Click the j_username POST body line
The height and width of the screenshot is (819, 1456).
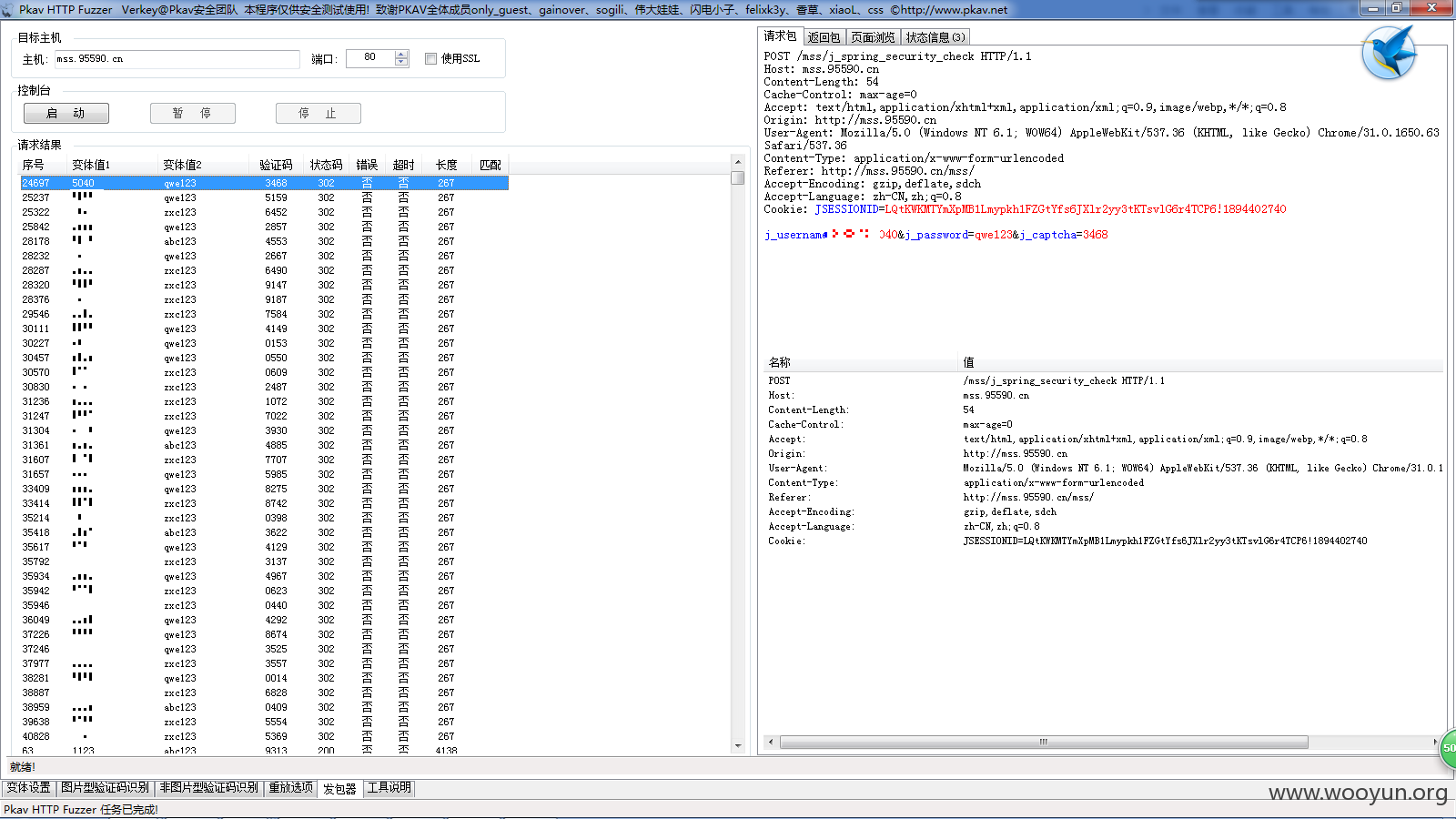pyautogui.click(x=935, y=235)
